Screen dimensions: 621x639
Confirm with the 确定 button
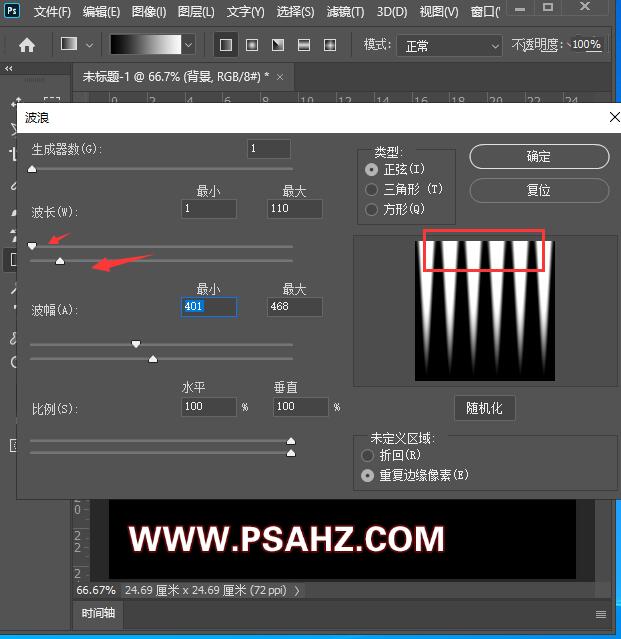click(539, 156)
